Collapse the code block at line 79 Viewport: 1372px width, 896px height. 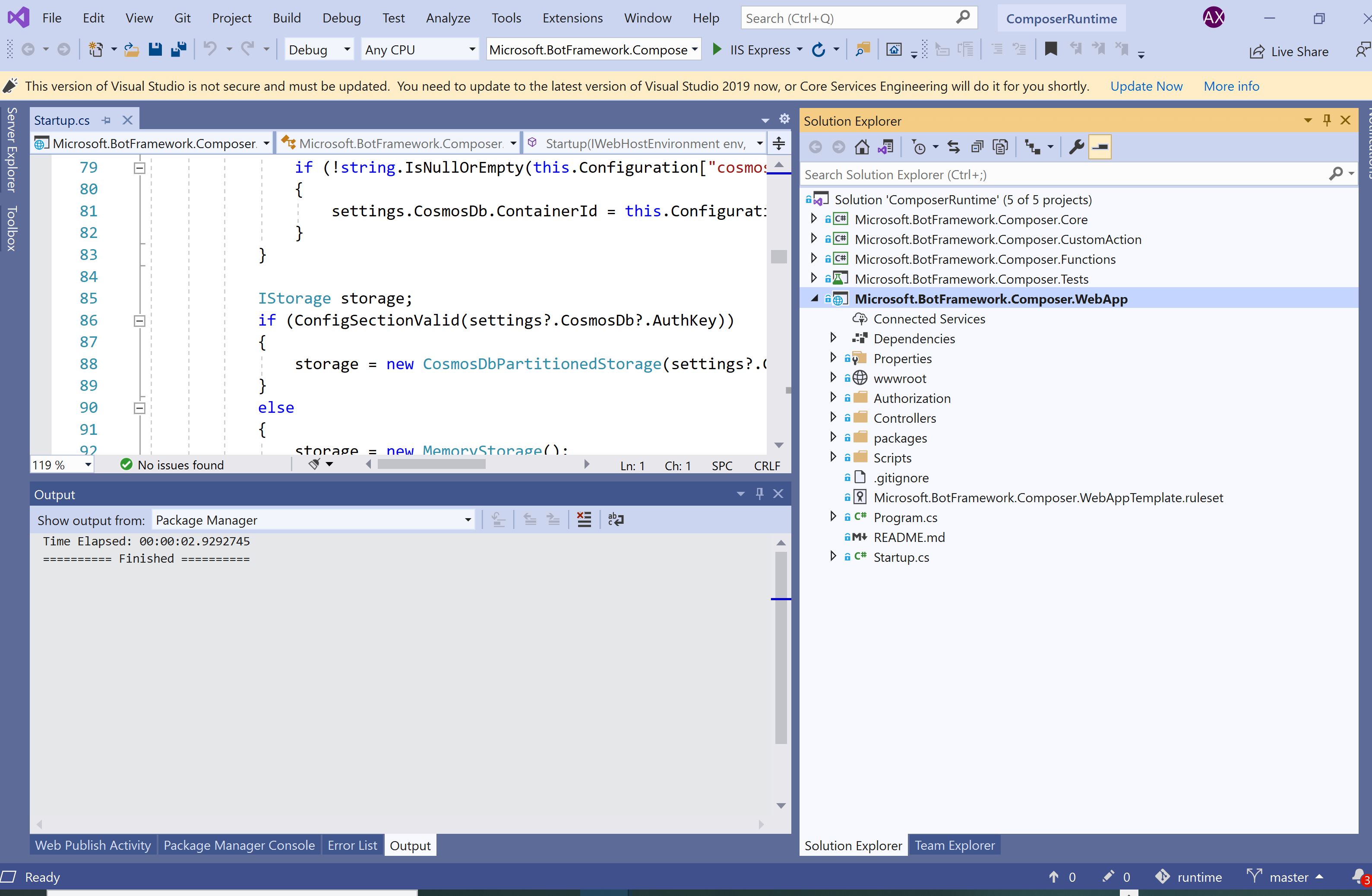tap(139, 168)
